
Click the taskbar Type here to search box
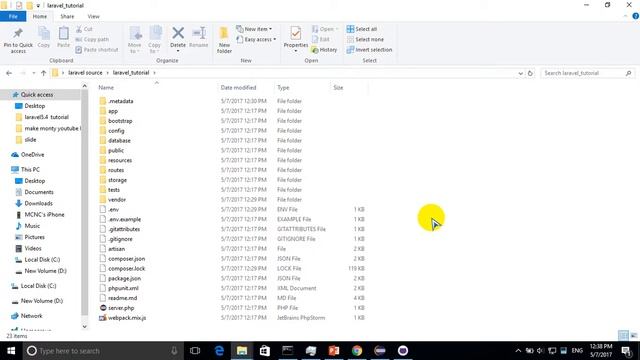102,351
